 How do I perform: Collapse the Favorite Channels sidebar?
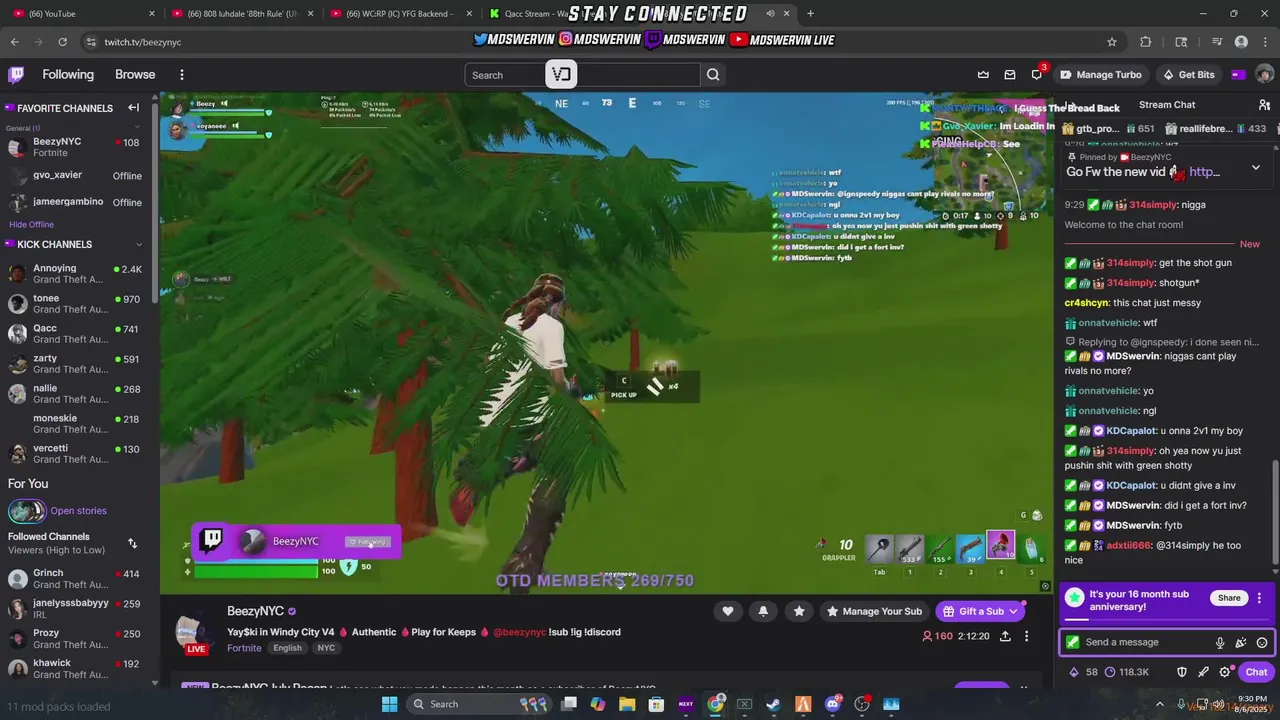[133, 108]
